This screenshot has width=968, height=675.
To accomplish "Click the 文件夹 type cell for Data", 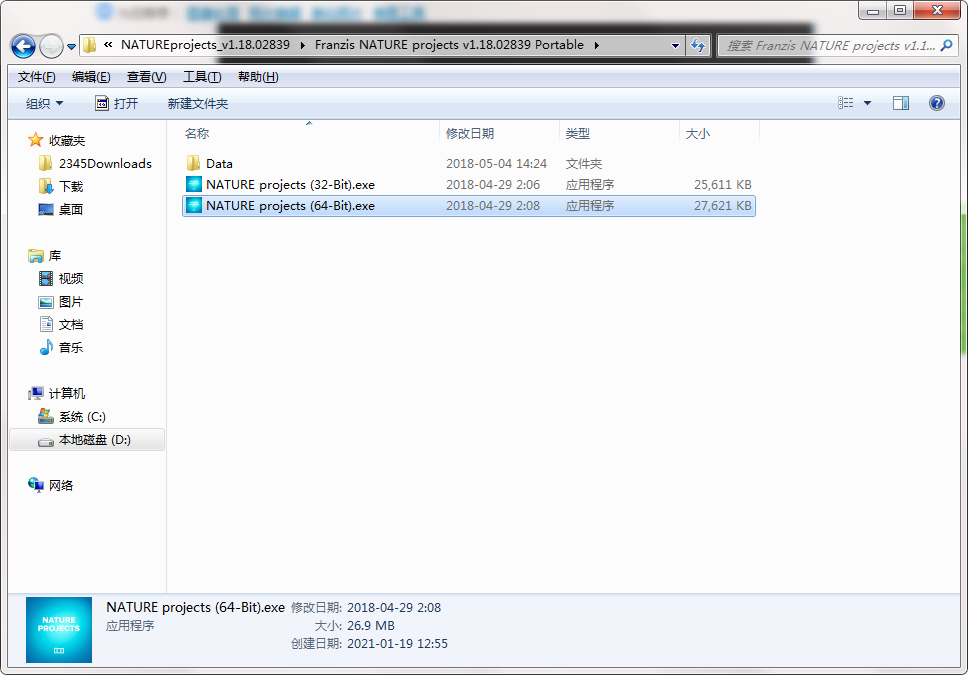I will [583, 164].
